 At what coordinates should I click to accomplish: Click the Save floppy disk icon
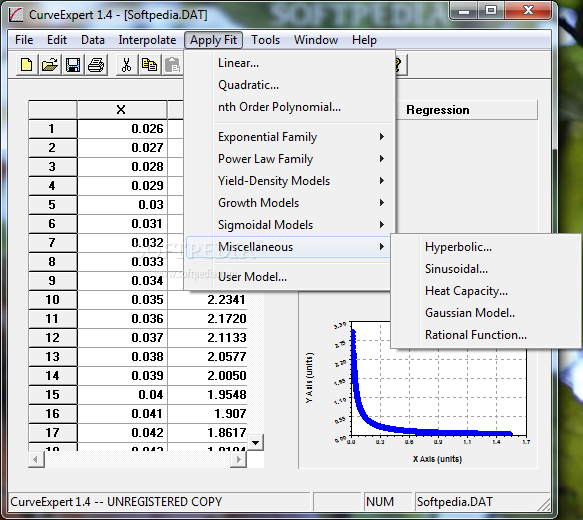pyautogui.click(x=73, y=65)
